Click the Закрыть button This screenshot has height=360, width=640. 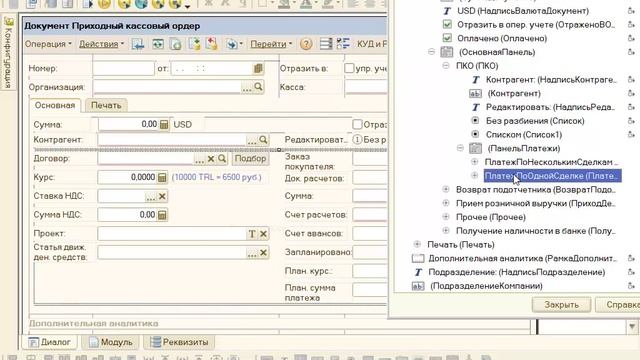tap(561, 304)
